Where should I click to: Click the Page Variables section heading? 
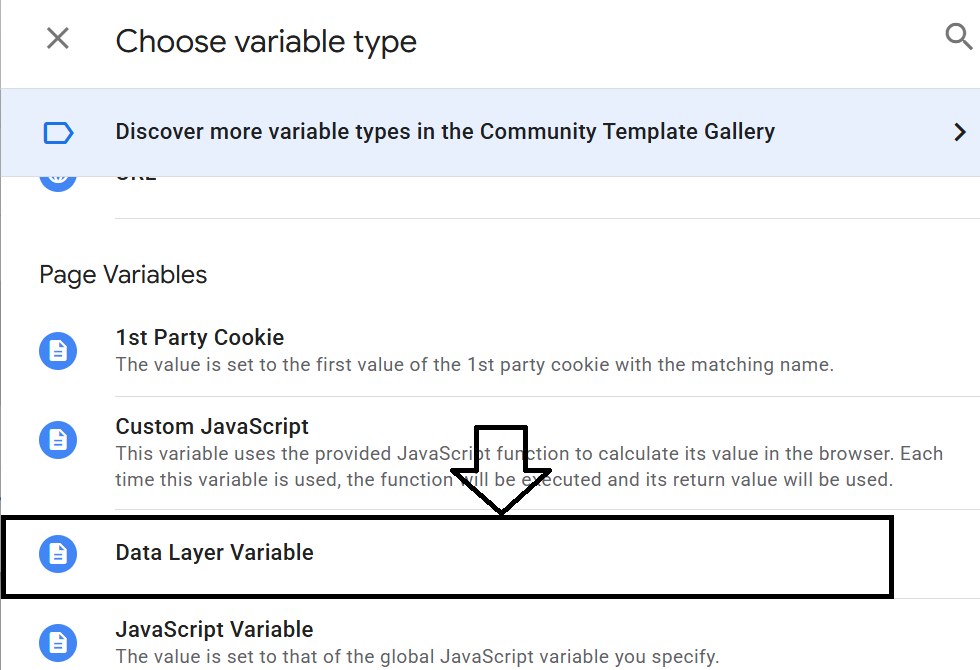pyautogui.click(x=123, y=275)
